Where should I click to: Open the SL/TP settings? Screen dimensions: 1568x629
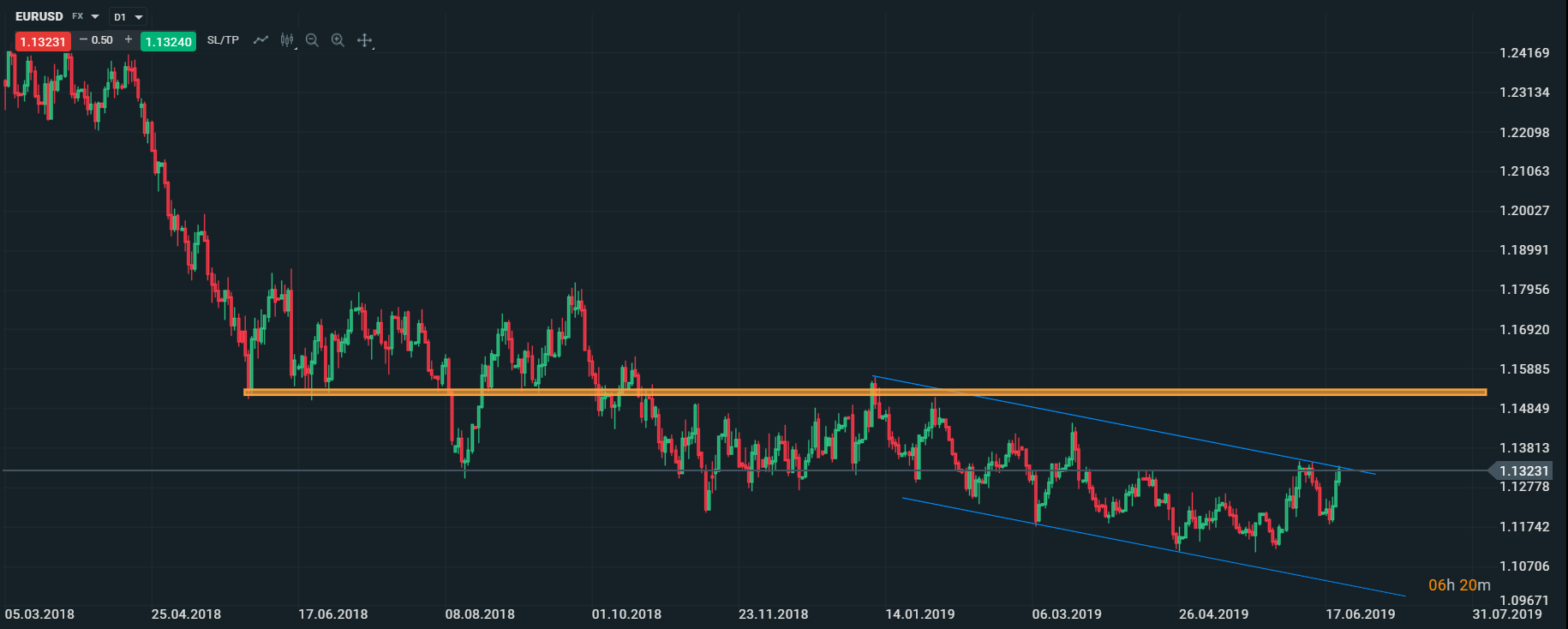(223, 40)
